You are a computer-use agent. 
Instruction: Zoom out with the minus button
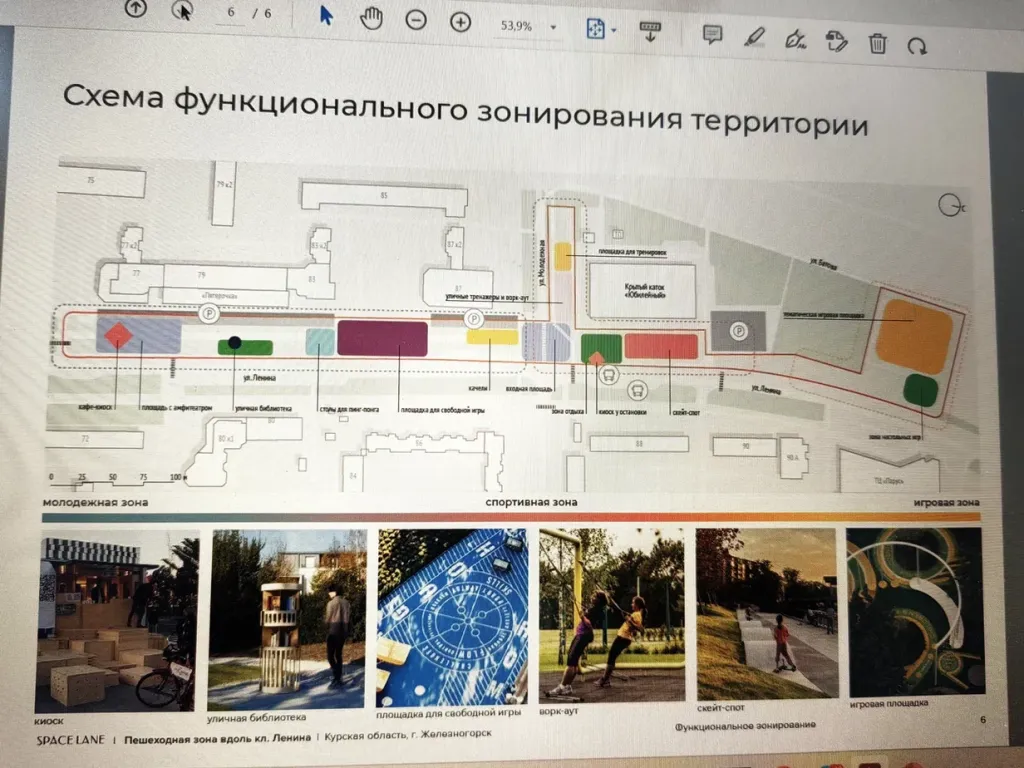[416, 21]
